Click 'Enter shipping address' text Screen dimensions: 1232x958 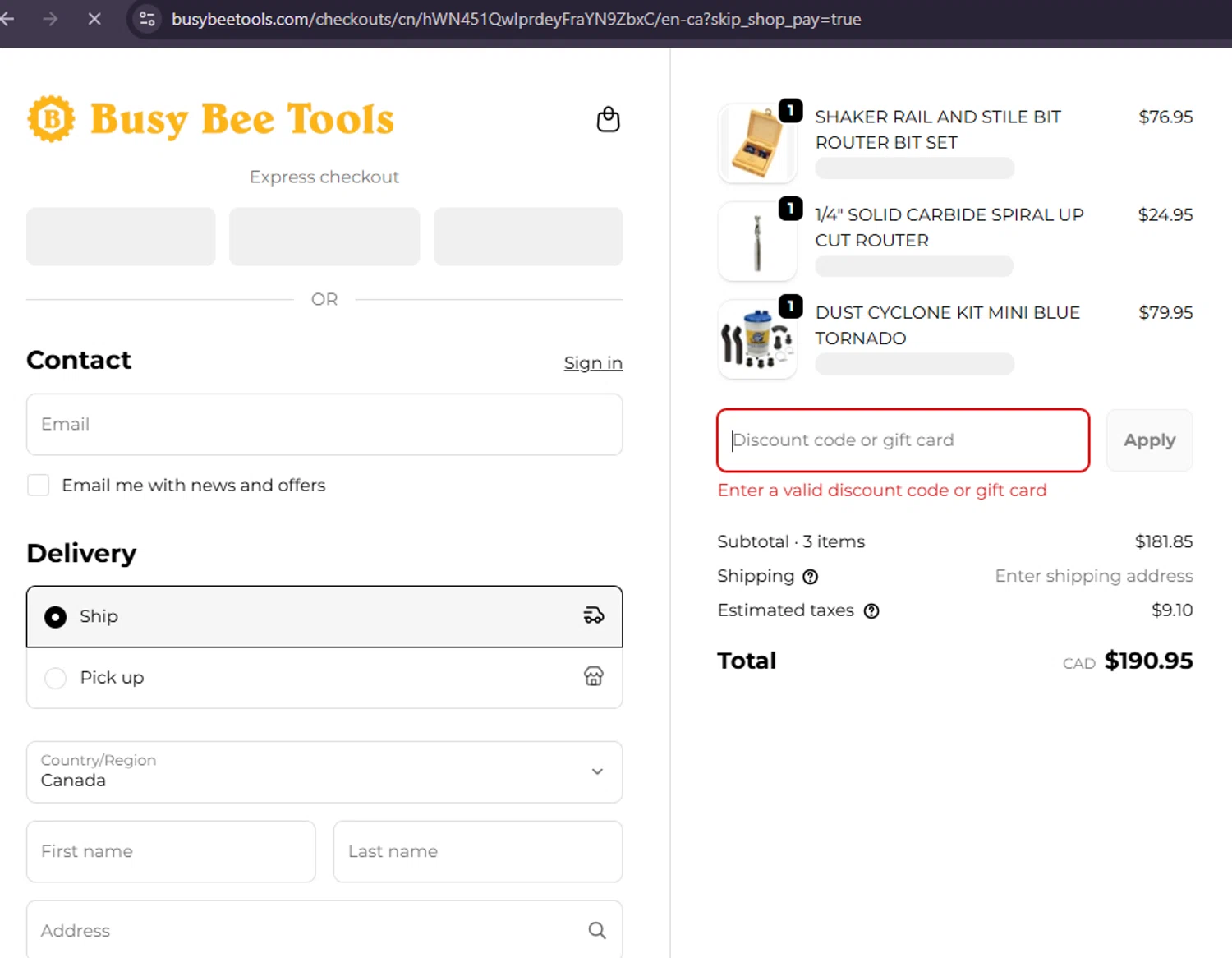tap(1094, 576)
